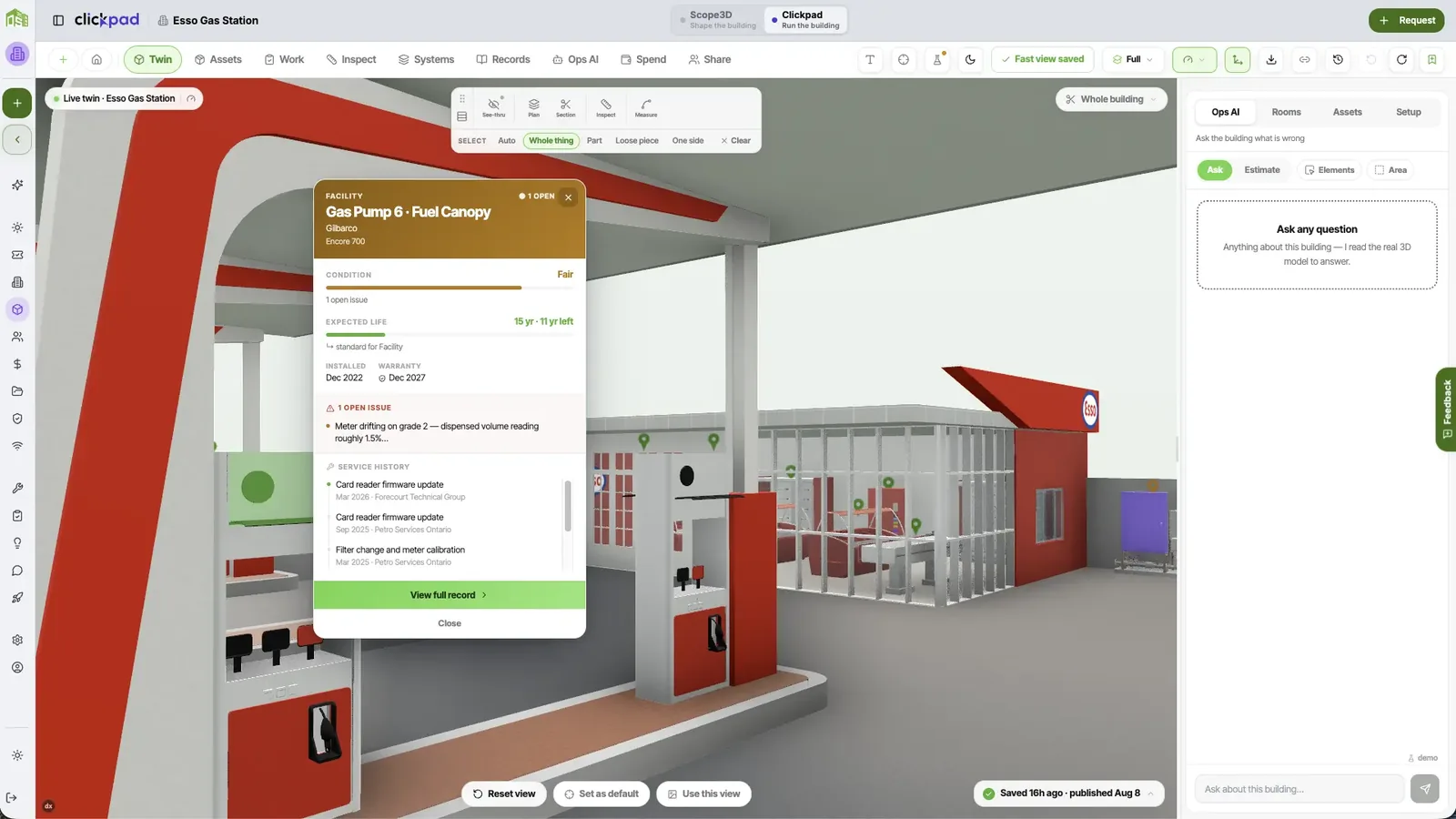Screen dimensions: 1456x819
Task: Click the wifi signal icon in left sidebar
Action: pyautogui.click(x=17, y=446)
